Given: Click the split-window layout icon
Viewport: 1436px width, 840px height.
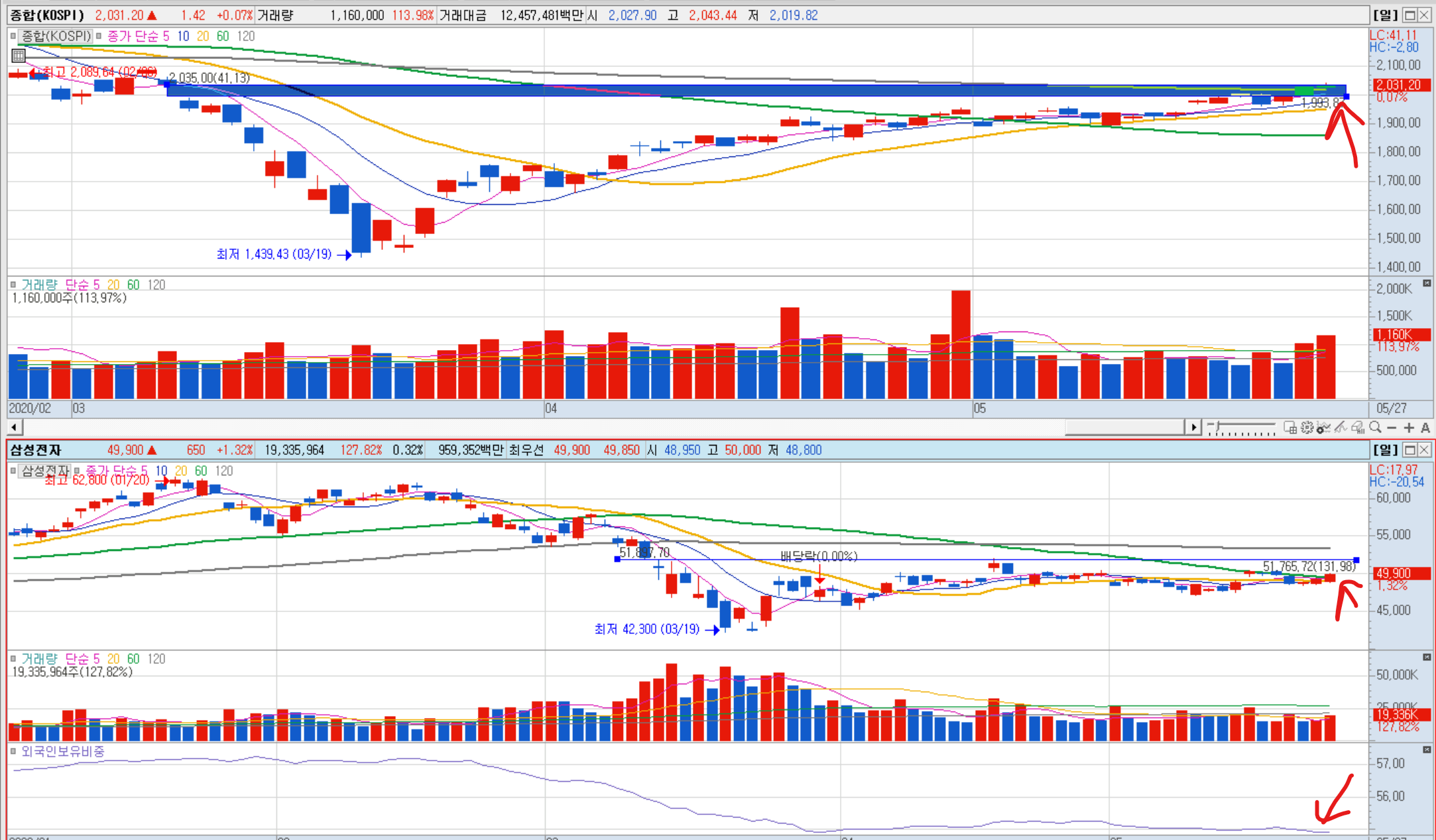Looking at the screenshot, I should (x=1290, y=428).
